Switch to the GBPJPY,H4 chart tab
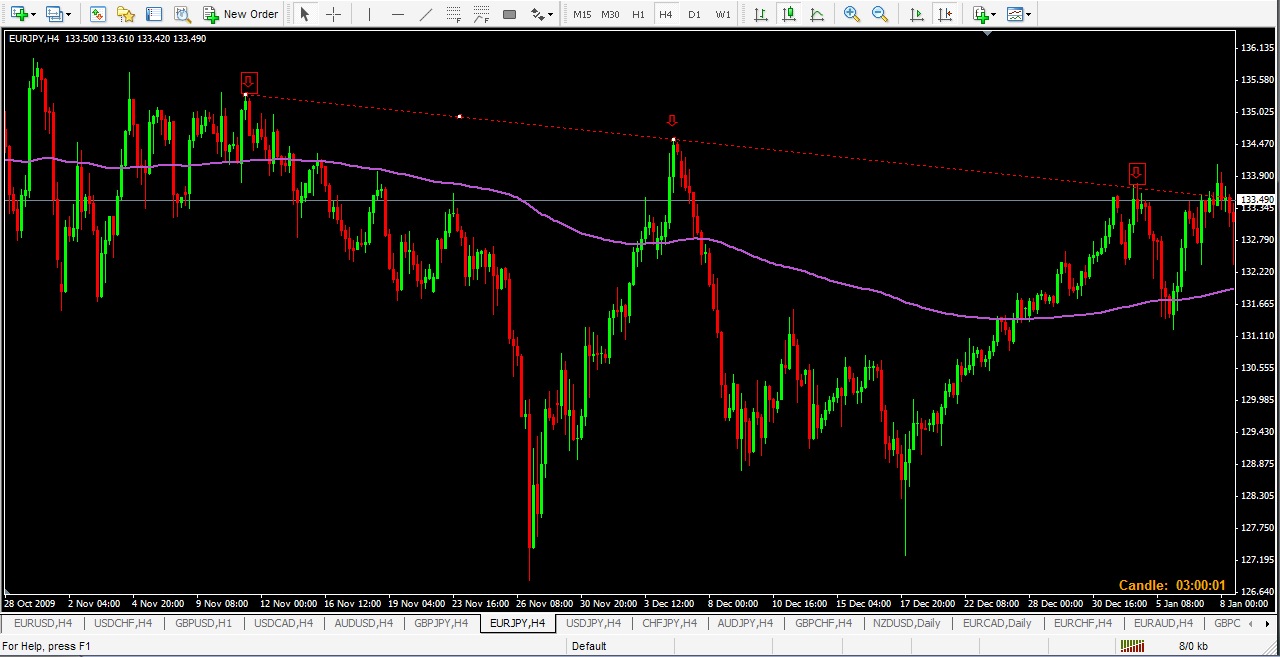Screen dimensions: 1280x657 pyautogui.click(x=441, y=623)
